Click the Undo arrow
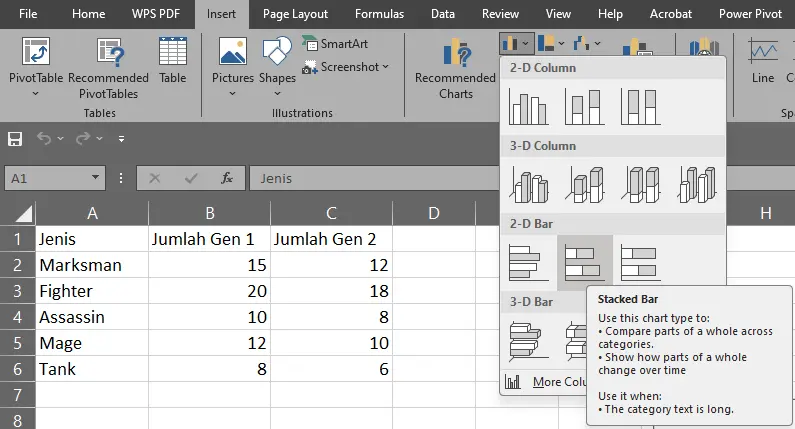This screenshot has width=795, height=429. click(x=44, y=138)
